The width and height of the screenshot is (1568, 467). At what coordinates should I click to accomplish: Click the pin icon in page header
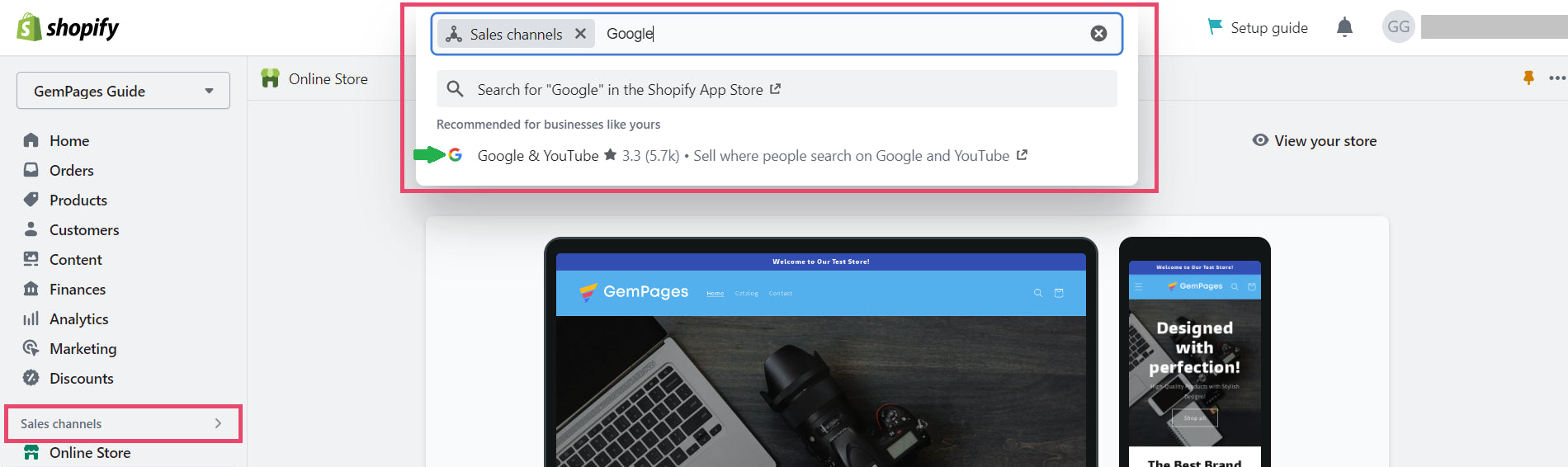(1528, 78)
